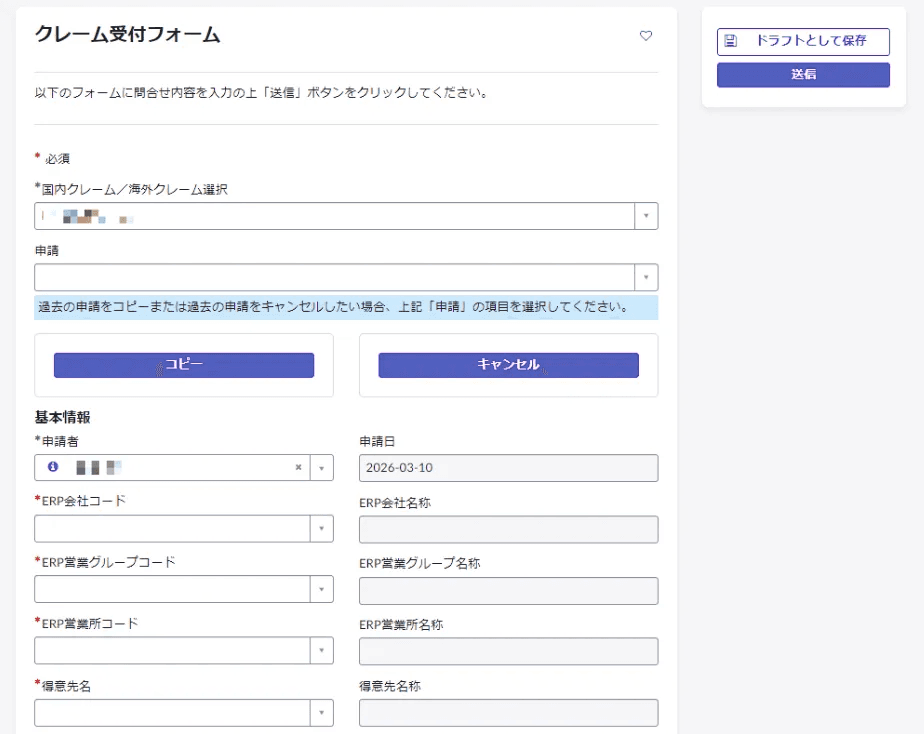Expand the 得意先名 dropdown arrow

point(321,712)
